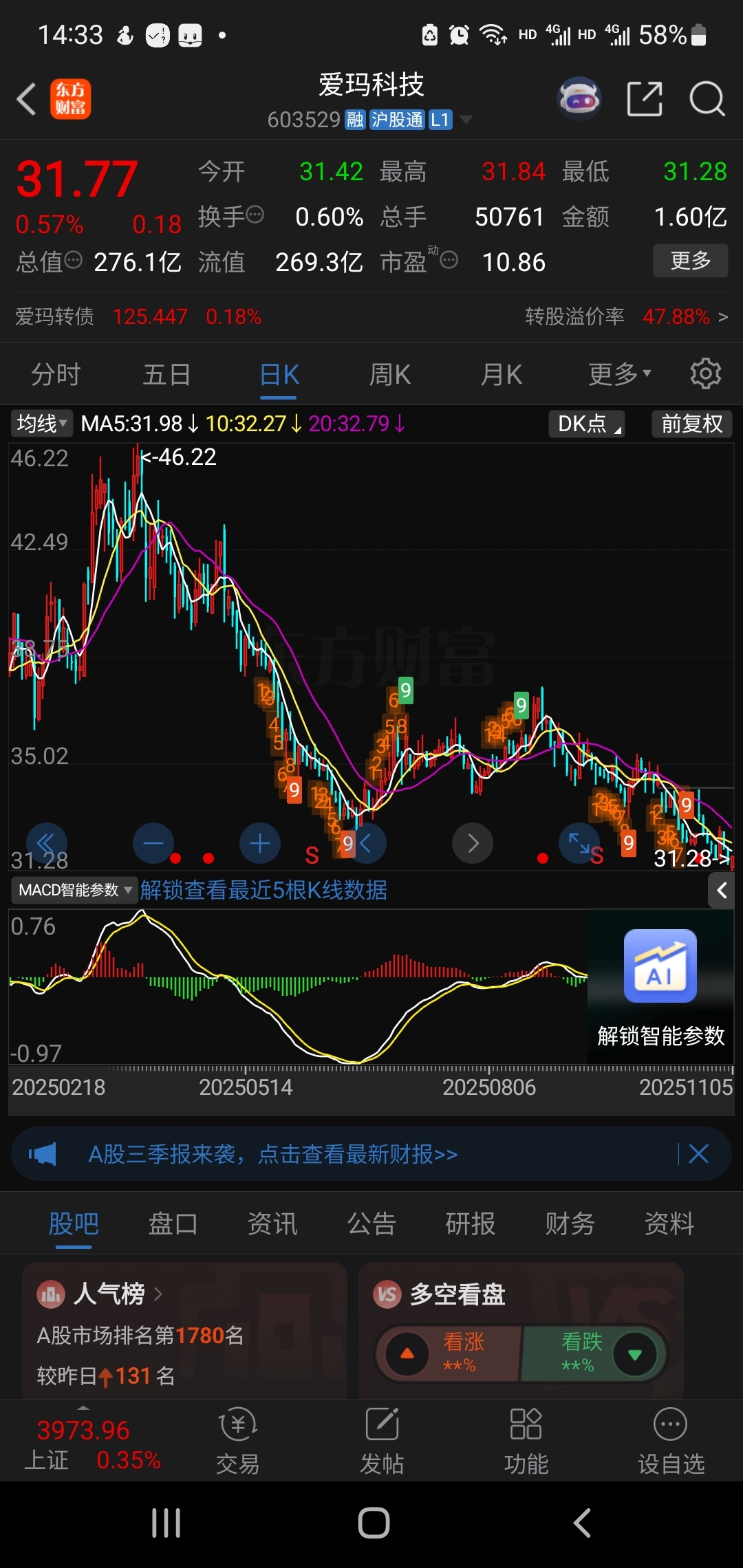Zoom out chart with minus button
Image resolution: width=743 pixels, height=1568 pixels.
[x=153, y=842]
